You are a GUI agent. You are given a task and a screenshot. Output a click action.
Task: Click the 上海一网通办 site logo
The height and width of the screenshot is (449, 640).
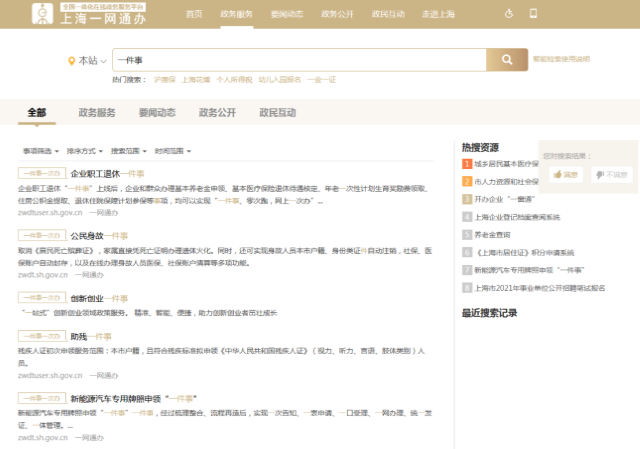click(x=92, y=14)
